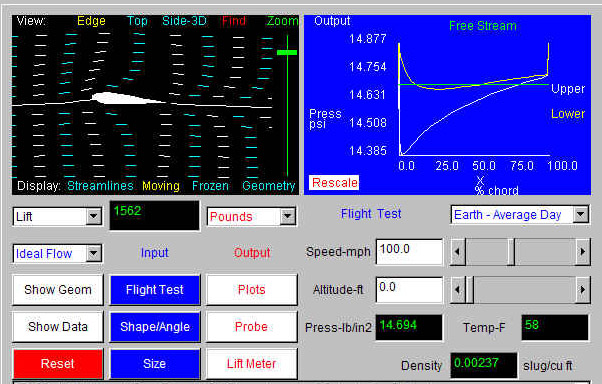Click the Altitude slider thumb
This screenshot has height=384, width=602.
469,290
